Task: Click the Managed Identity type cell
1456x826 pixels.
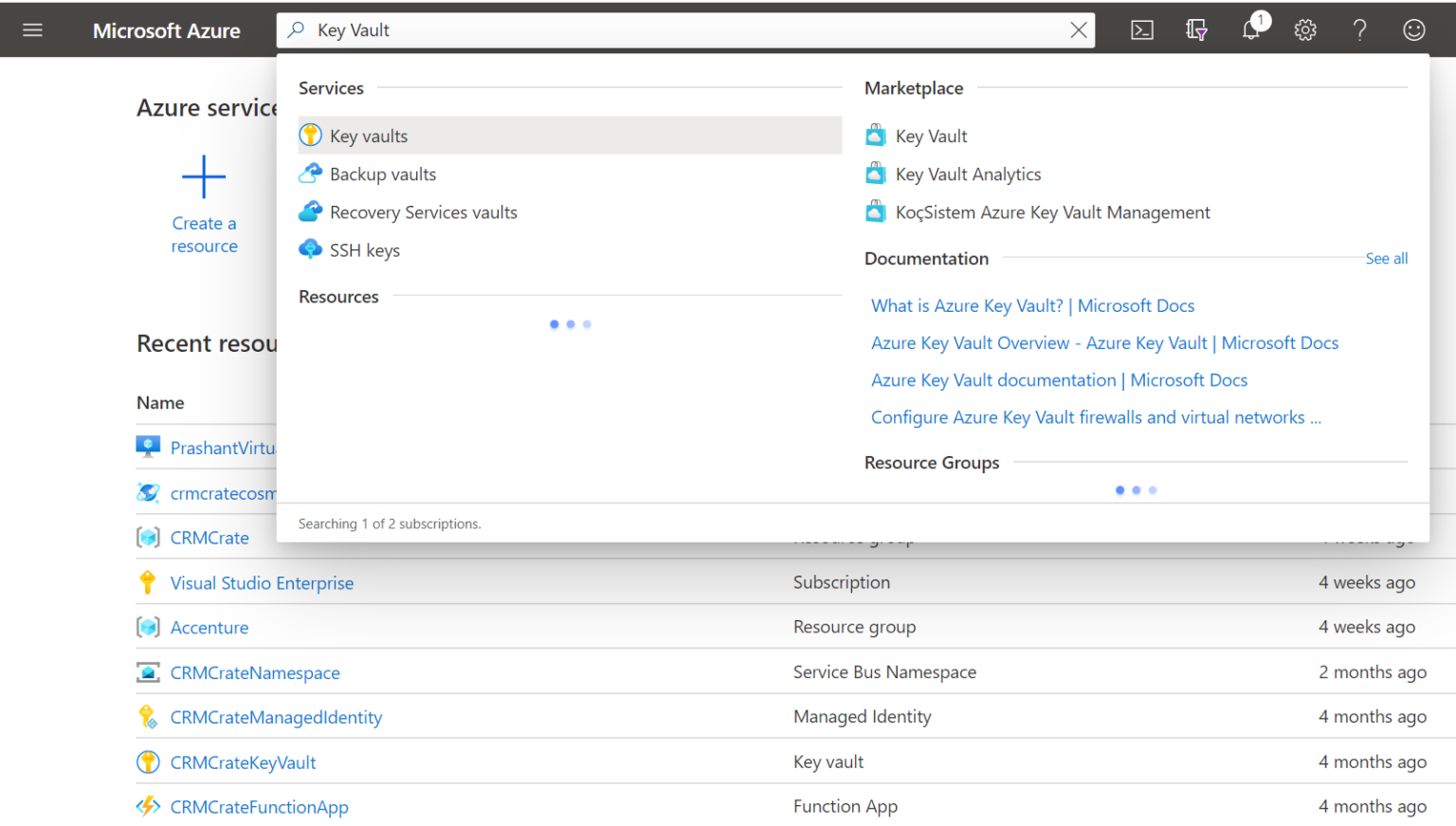Action: (x=863, y=716)
